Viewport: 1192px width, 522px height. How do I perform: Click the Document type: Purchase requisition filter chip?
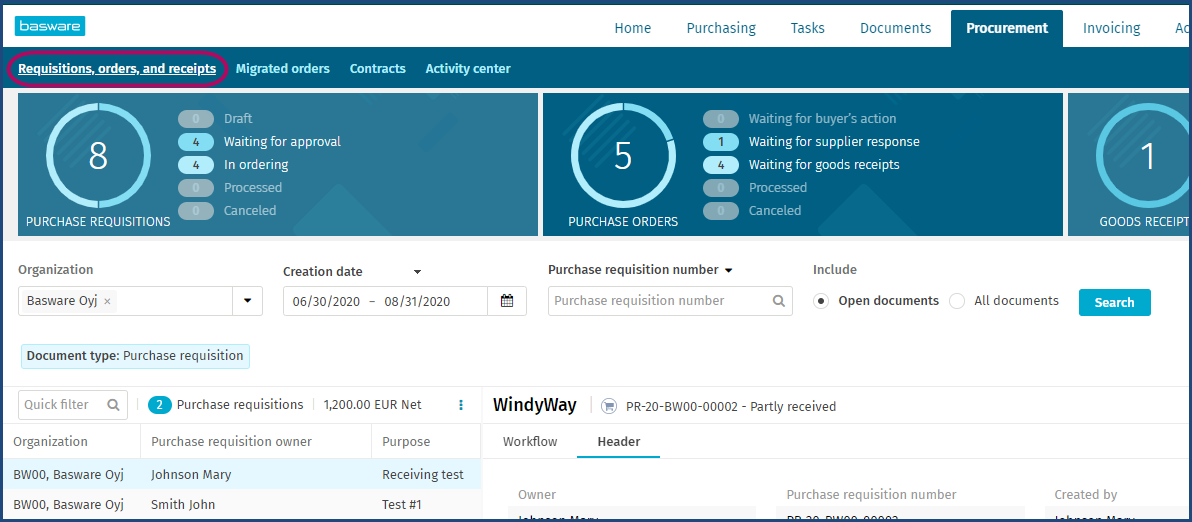(135, 356)
